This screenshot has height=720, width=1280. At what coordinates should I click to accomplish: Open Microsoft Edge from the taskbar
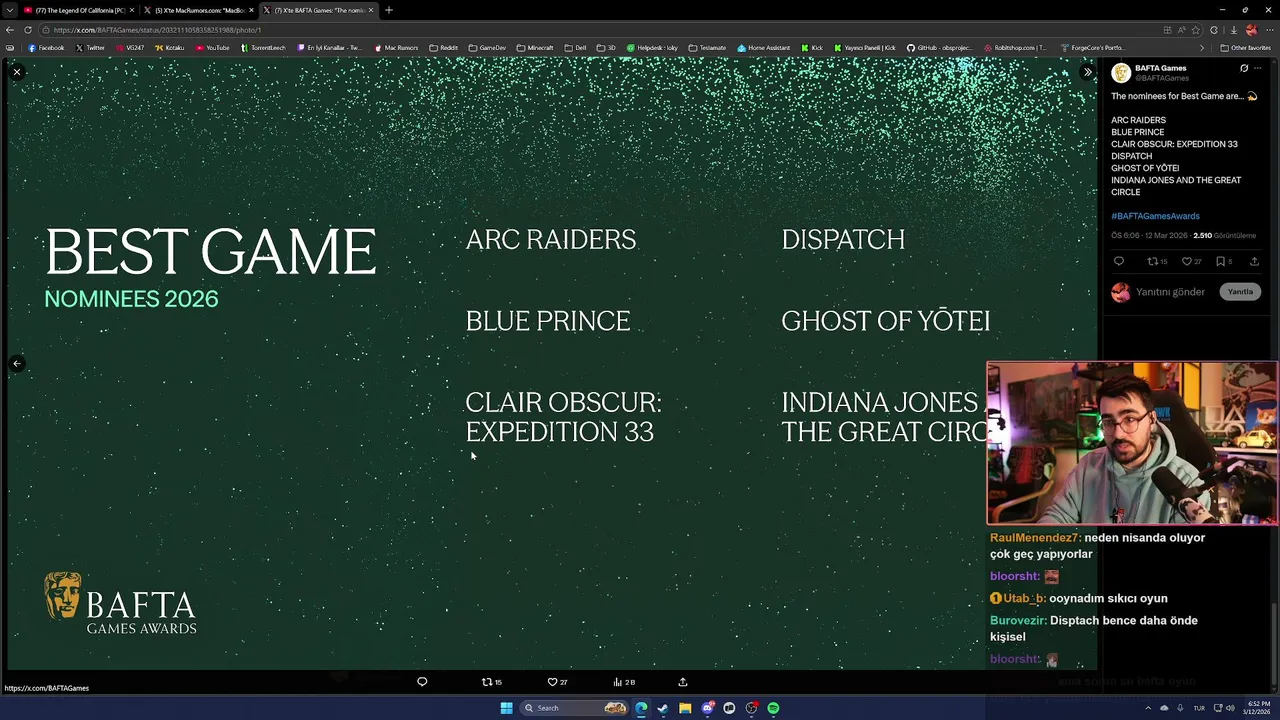[x=641, y=708]
